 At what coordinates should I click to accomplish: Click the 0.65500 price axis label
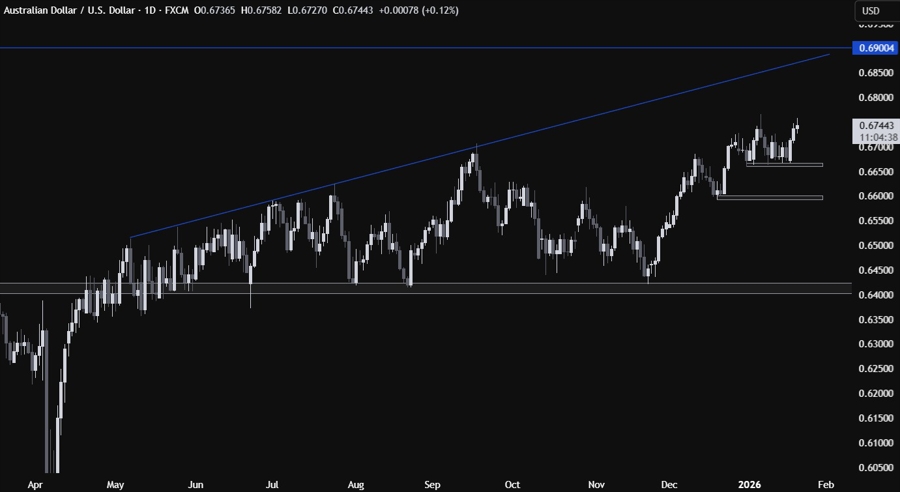[x=878, y=221]
